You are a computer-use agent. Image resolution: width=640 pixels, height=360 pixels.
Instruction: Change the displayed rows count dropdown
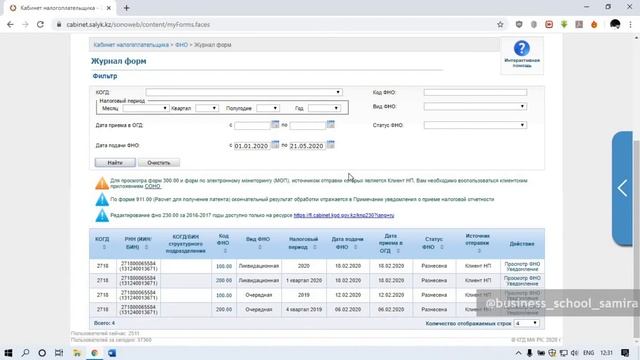coord(527,323)
